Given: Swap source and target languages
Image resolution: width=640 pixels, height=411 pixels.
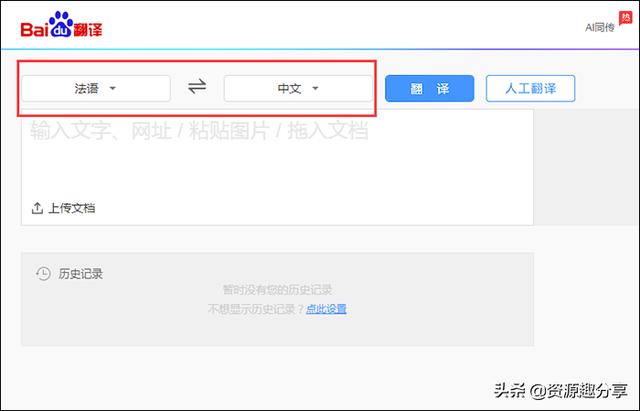Looking at the screenshot, I should (197, 87).
